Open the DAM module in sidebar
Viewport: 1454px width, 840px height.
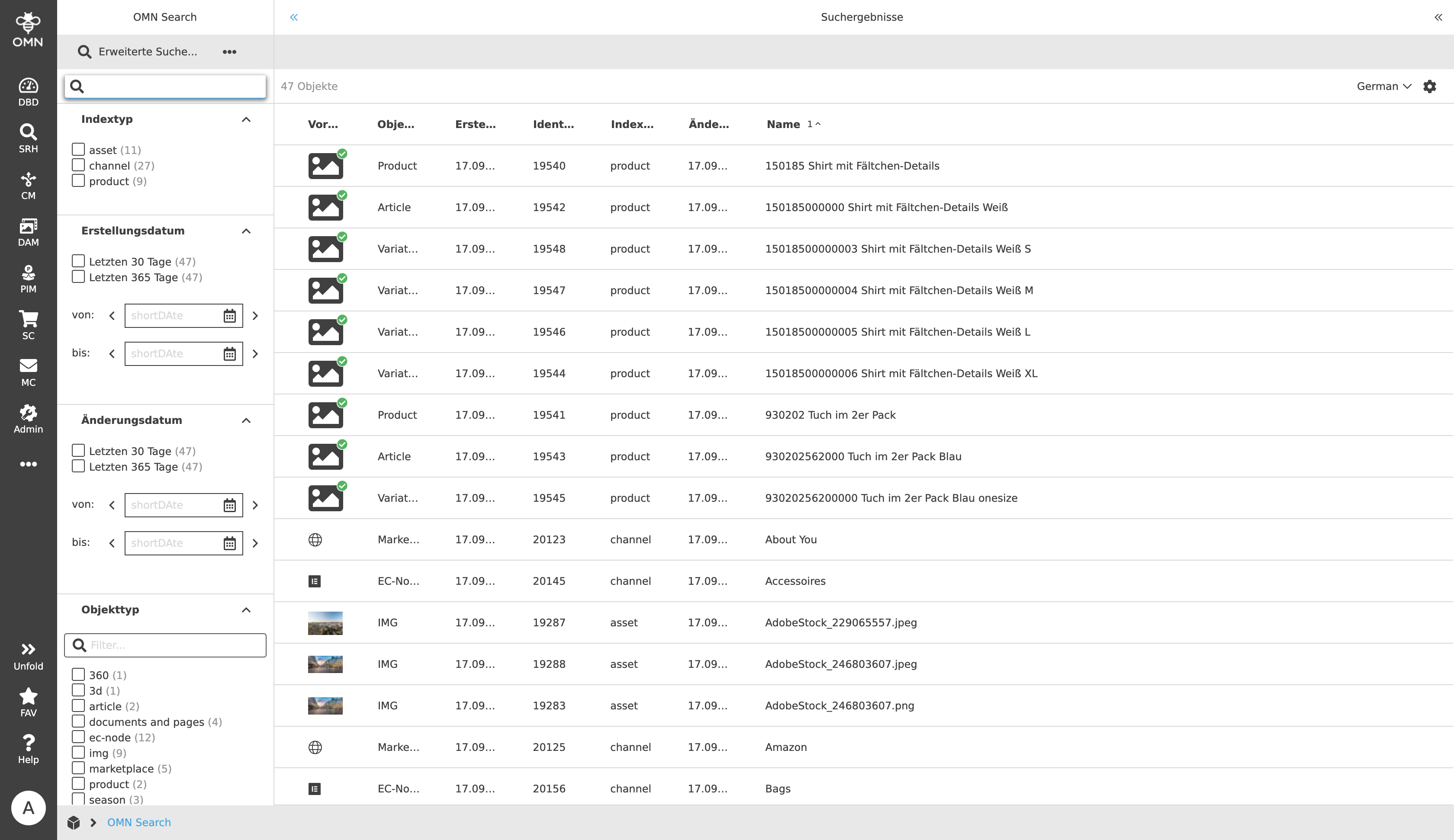click(28, 232)
